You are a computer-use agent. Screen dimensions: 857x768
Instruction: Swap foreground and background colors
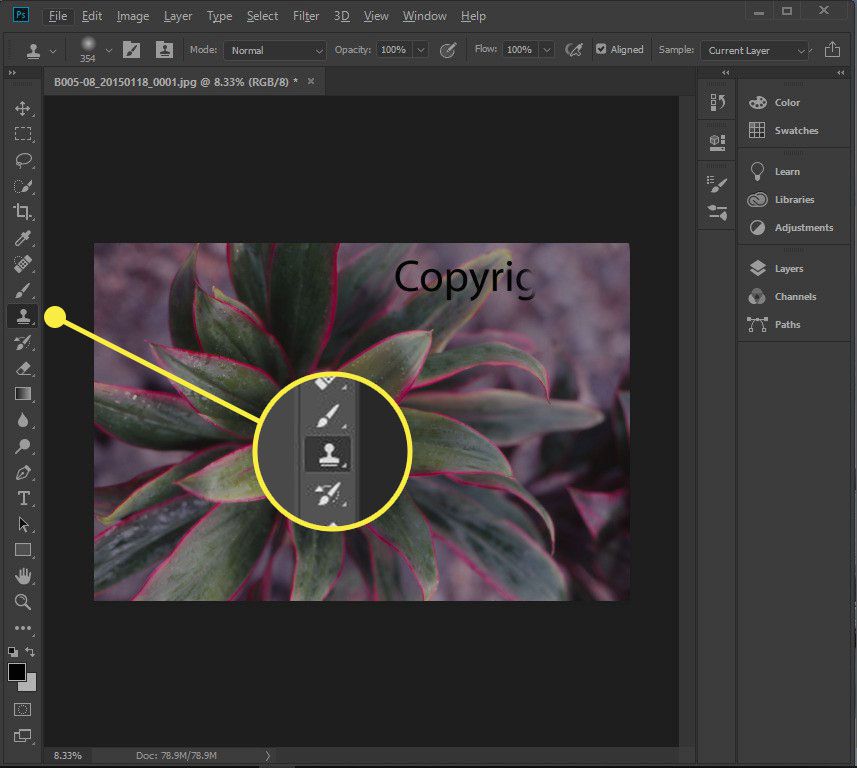31,652
